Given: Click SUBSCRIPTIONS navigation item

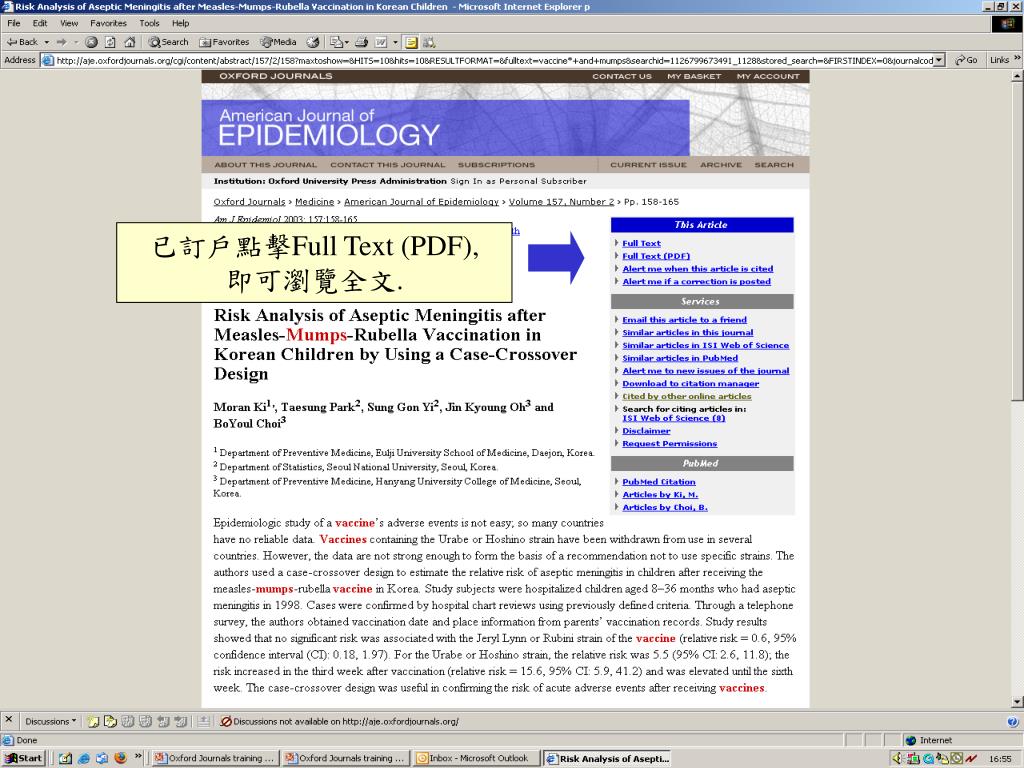Looking at the screenshot, I should coord(496,165).
